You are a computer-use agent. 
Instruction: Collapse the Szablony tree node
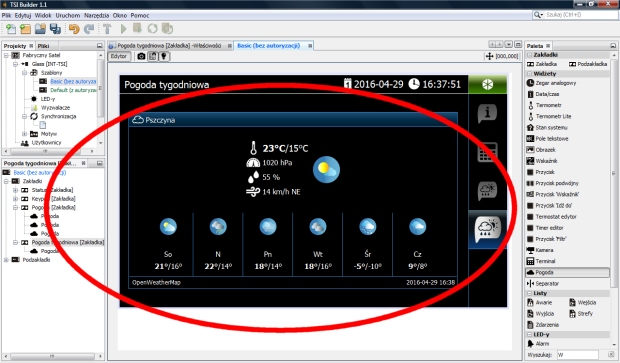pos(25,73)
